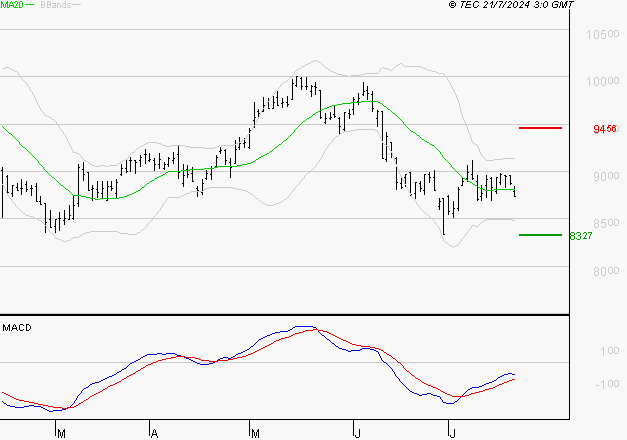Click the 9000 price axis label
The height and width of the screenshot is (440, 627).
pos(606,176)
